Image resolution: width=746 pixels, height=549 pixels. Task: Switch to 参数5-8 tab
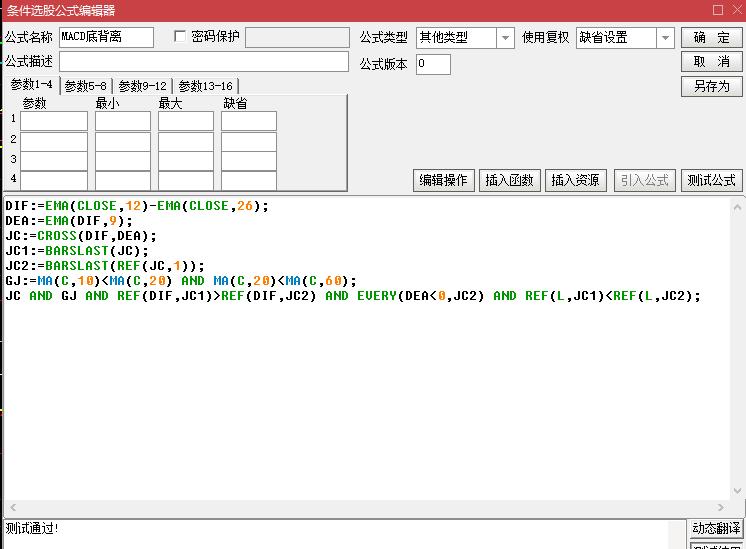[x=85, y=86]
